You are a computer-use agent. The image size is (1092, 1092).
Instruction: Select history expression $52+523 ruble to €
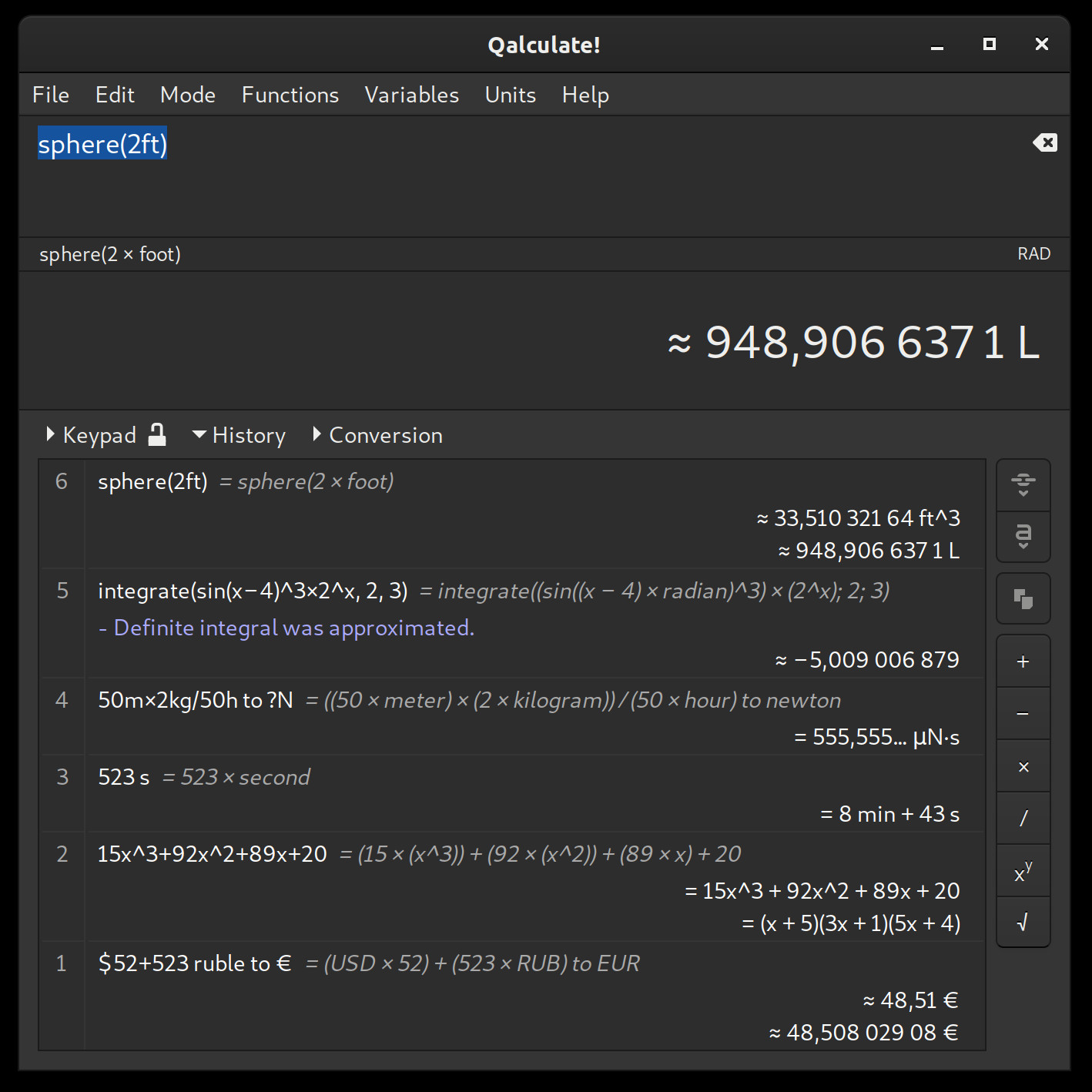tap(195, 963)
